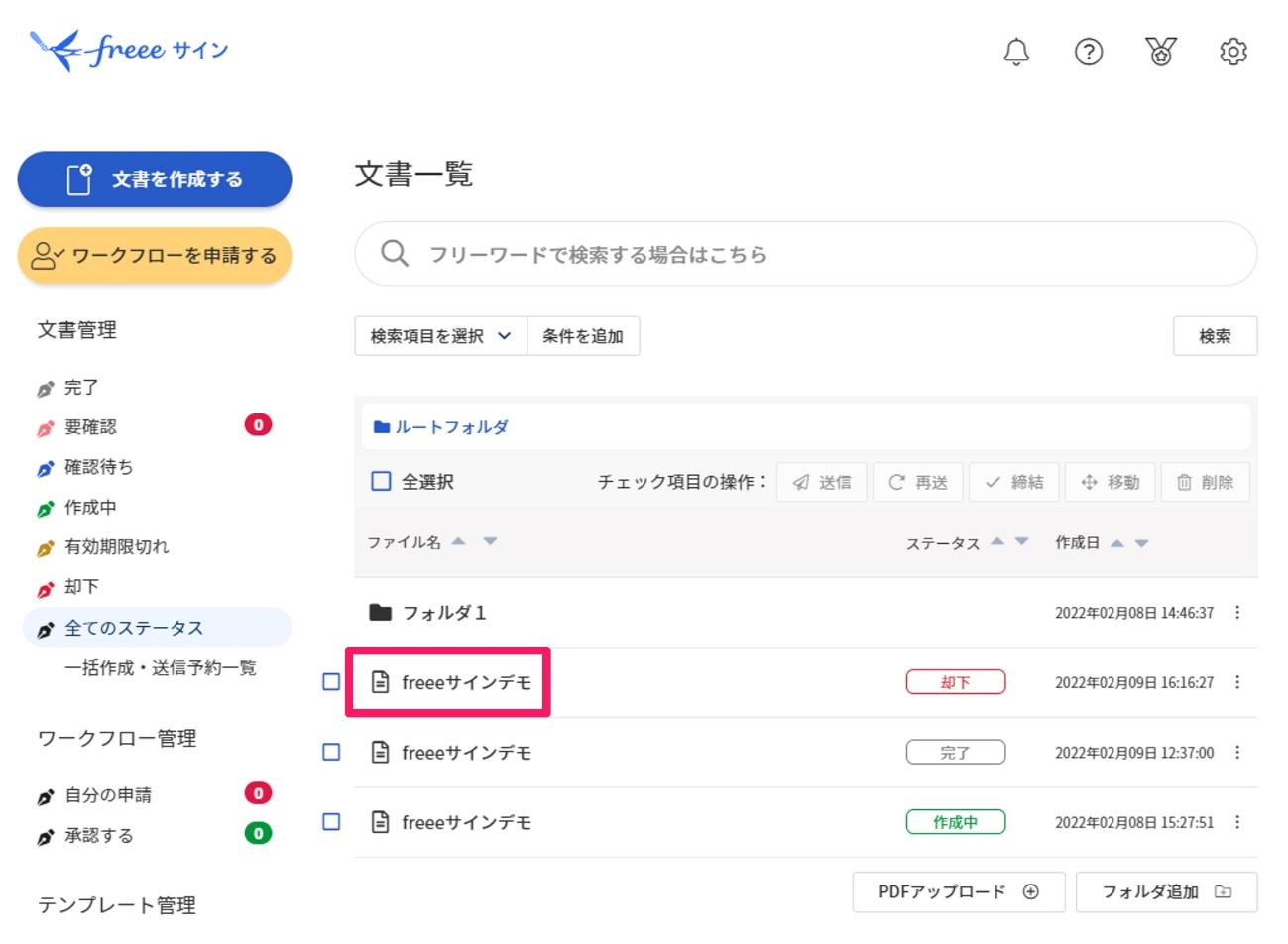Click the 移動 action button

click(1110, 482)
